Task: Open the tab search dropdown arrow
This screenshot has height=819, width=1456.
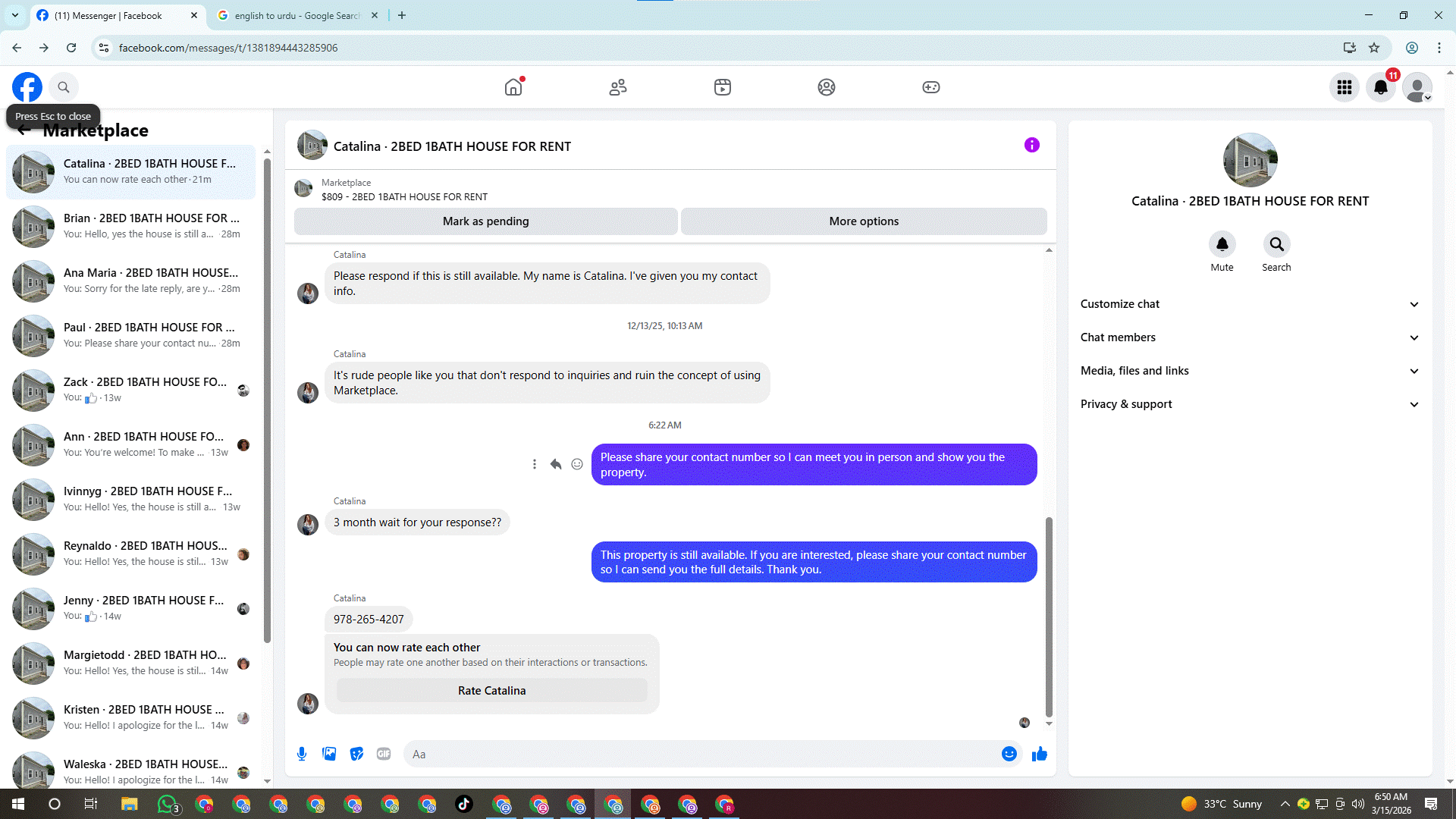Action: click(x=15, y=15)
